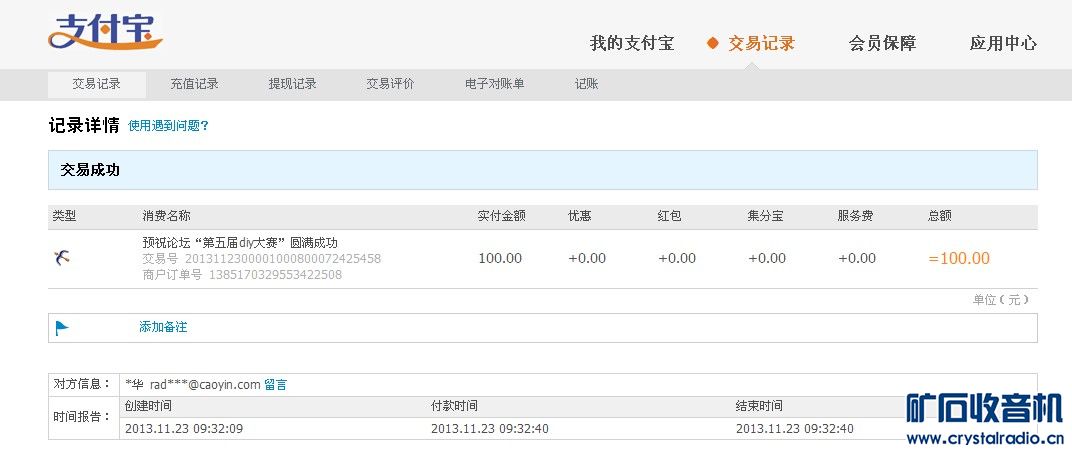Click the blue flag note icon
Viewport: 1072px width, 451px height.
click(62, 327)
